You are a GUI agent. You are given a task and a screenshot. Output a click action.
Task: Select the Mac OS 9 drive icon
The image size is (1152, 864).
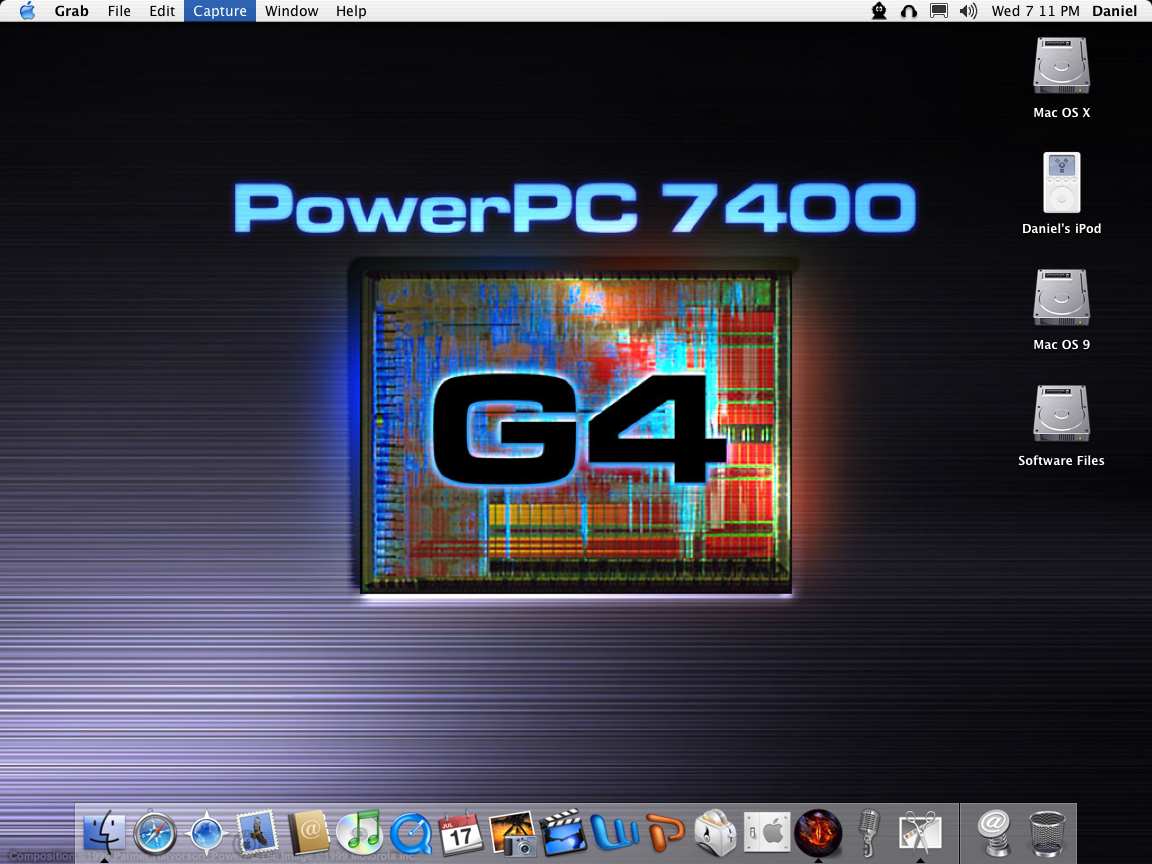tap(1062, 298)
